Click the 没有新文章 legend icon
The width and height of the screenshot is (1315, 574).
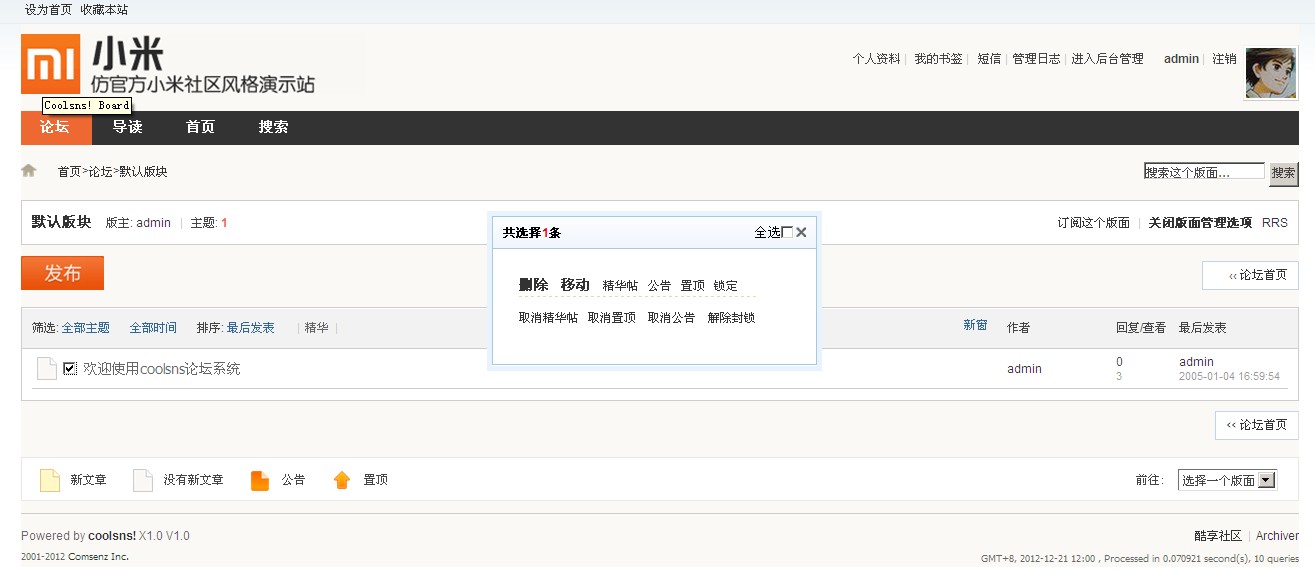pyautogui.click(x=143, y=480)
